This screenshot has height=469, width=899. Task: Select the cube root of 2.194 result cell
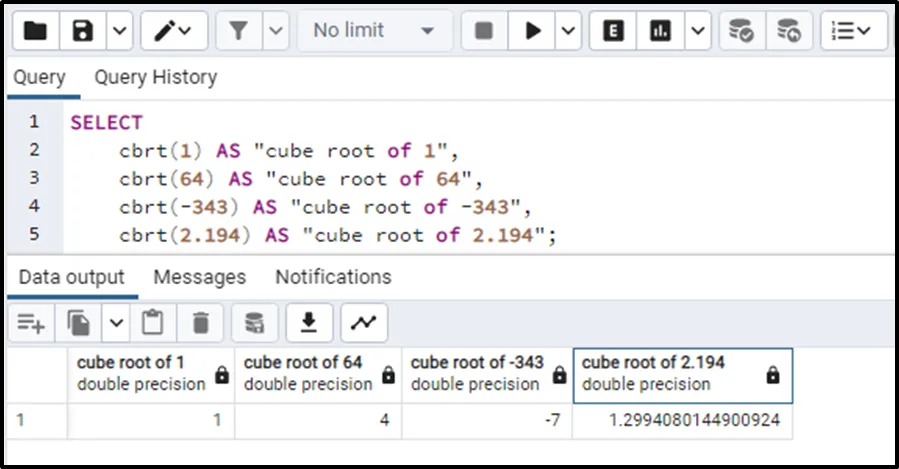pos(682,420)
